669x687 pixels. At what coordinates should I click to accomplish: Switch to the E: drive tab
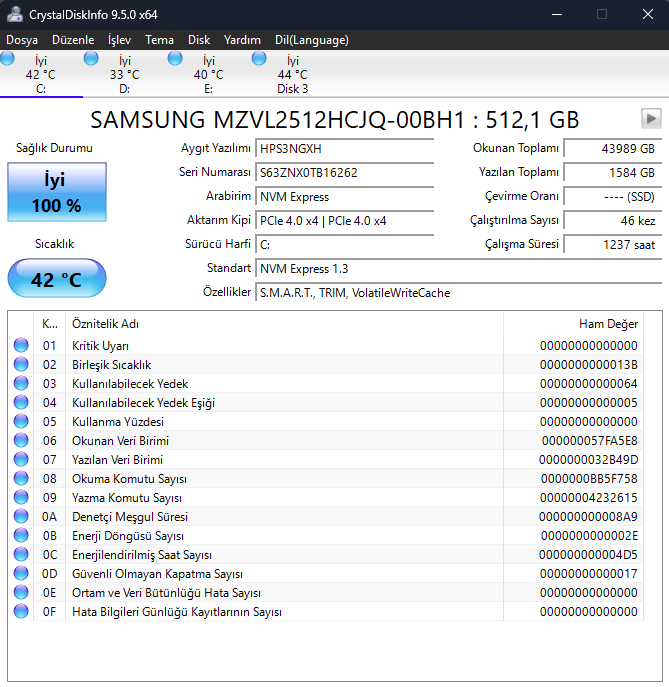[x=208, y=75]
